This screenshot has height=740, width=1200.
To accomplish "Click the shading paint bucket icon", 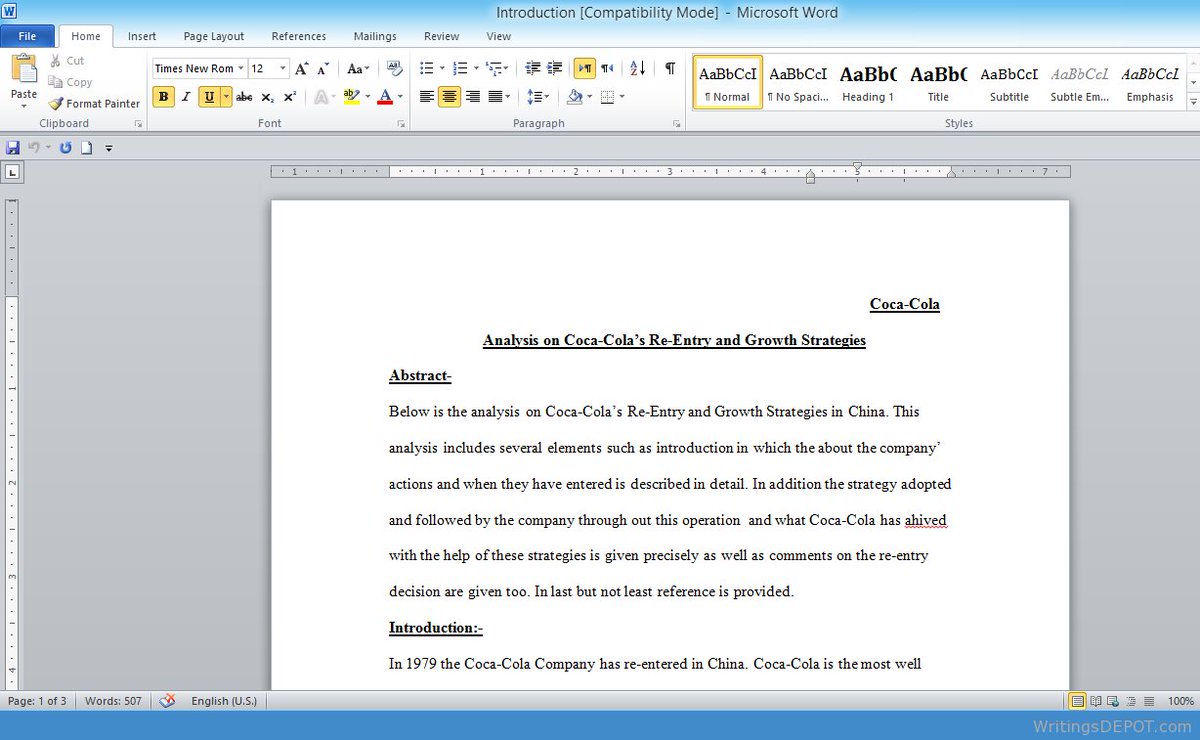I will (x=574, y=97).
